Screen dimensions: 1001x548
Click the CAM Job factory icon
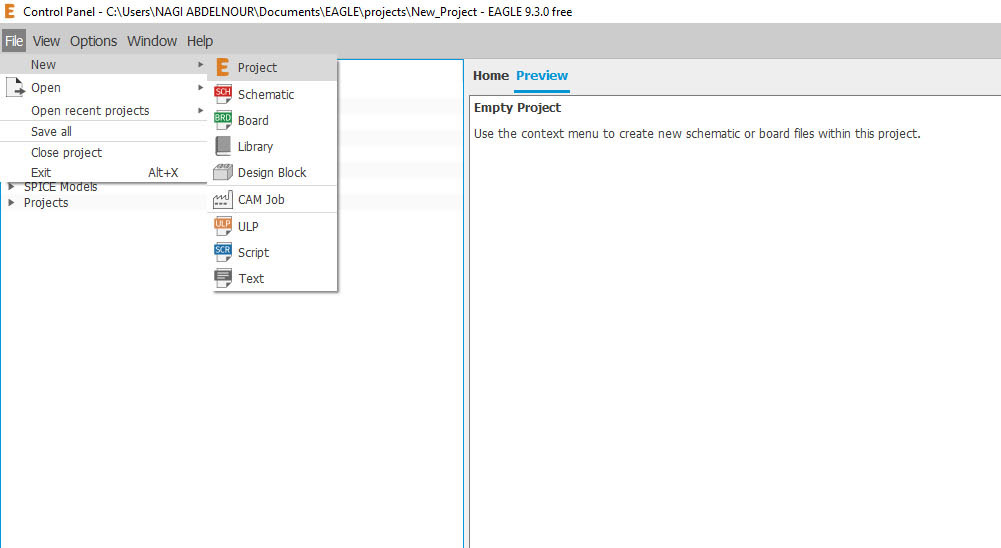(x=223, y=199)
